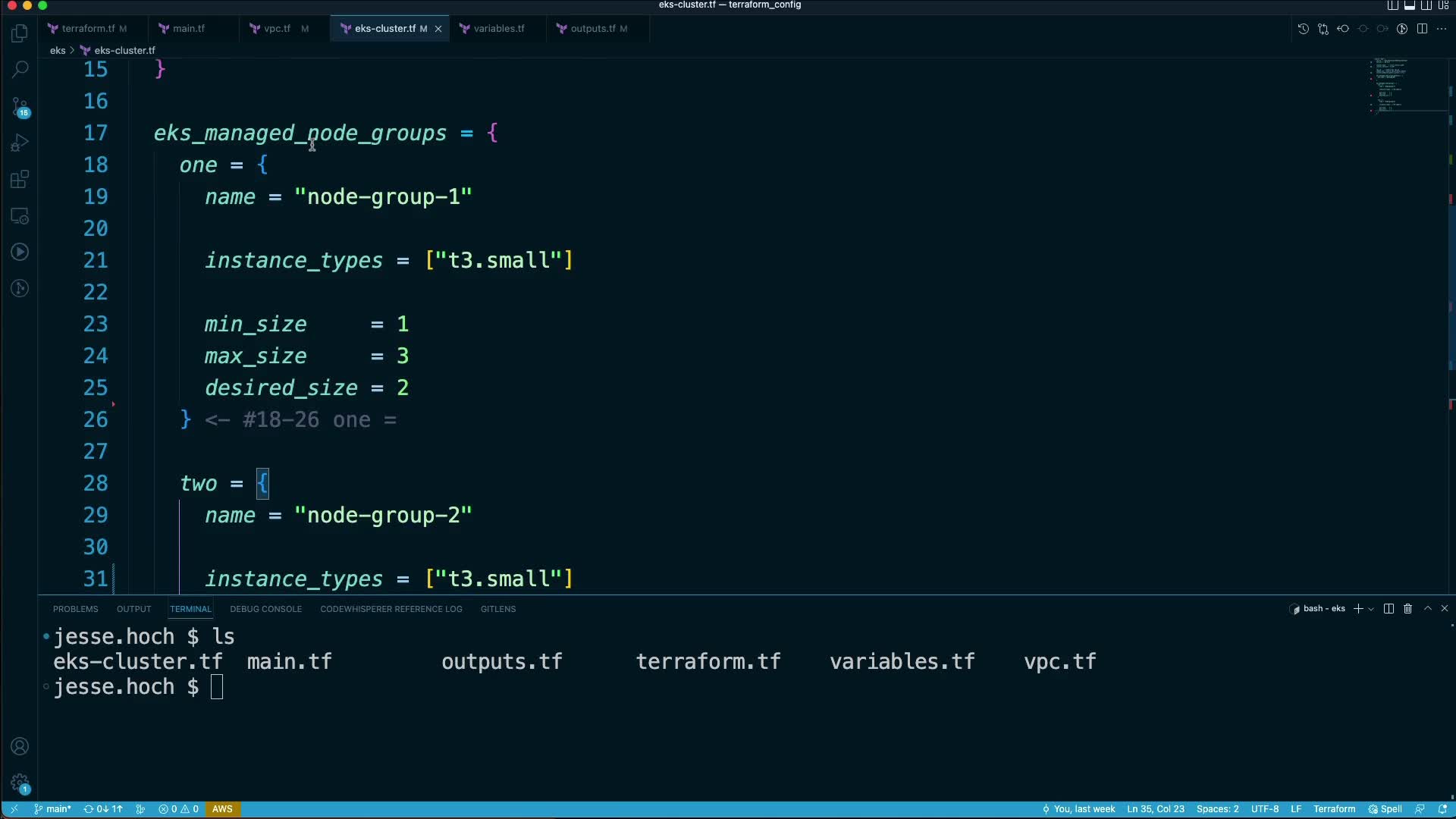The width and height of the screenshot is (1456, 819).
Task: Split the terminal panel
Action: (x=1389, y=609)
